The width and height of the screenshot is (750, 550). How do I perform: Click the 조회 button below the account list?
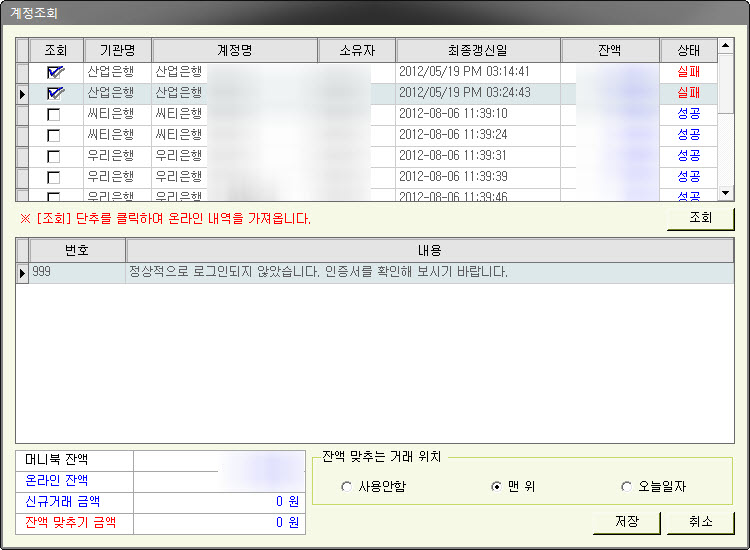700,218
